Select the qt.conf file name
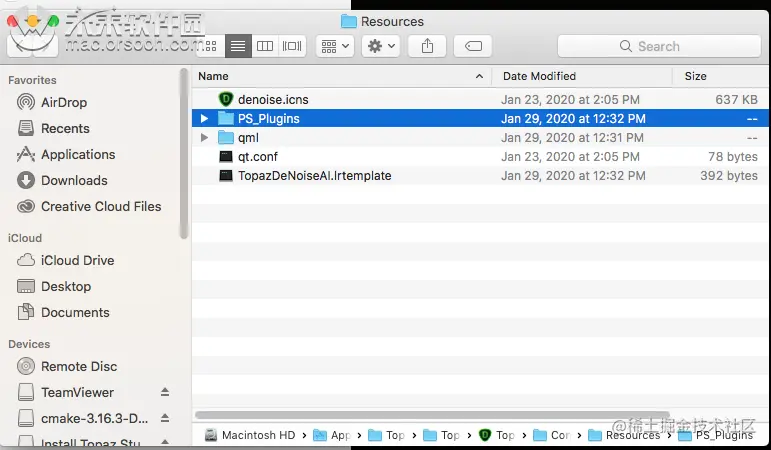771x450 pixels. 258,156
